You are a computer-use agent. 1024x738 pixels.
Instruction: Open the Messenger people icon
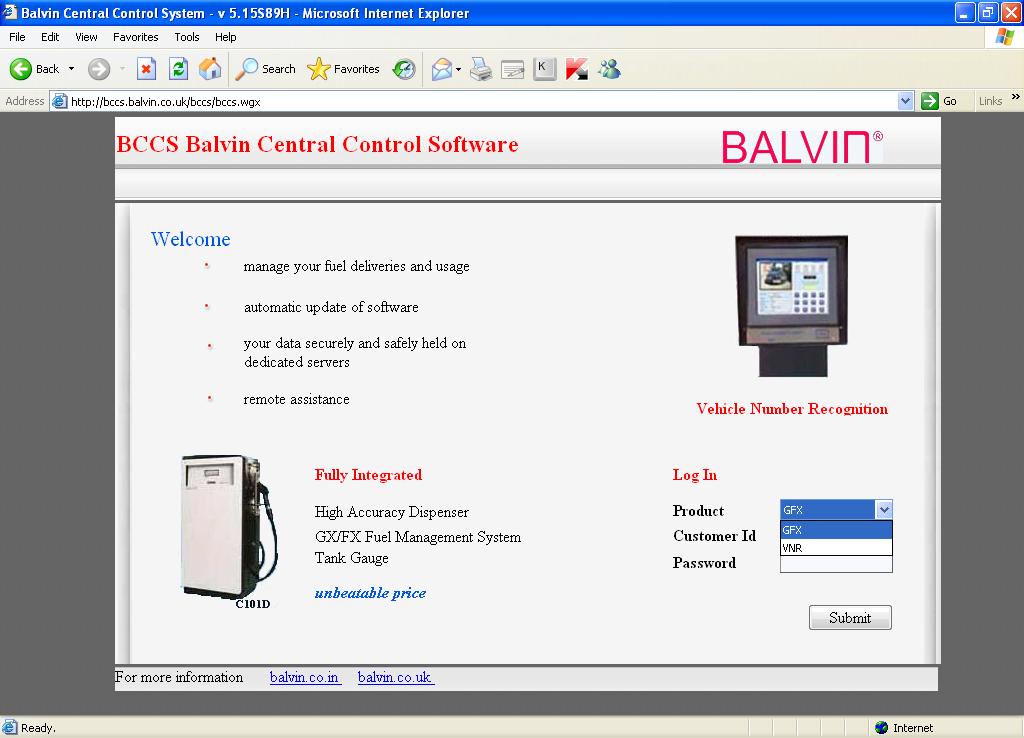point(609,69)
